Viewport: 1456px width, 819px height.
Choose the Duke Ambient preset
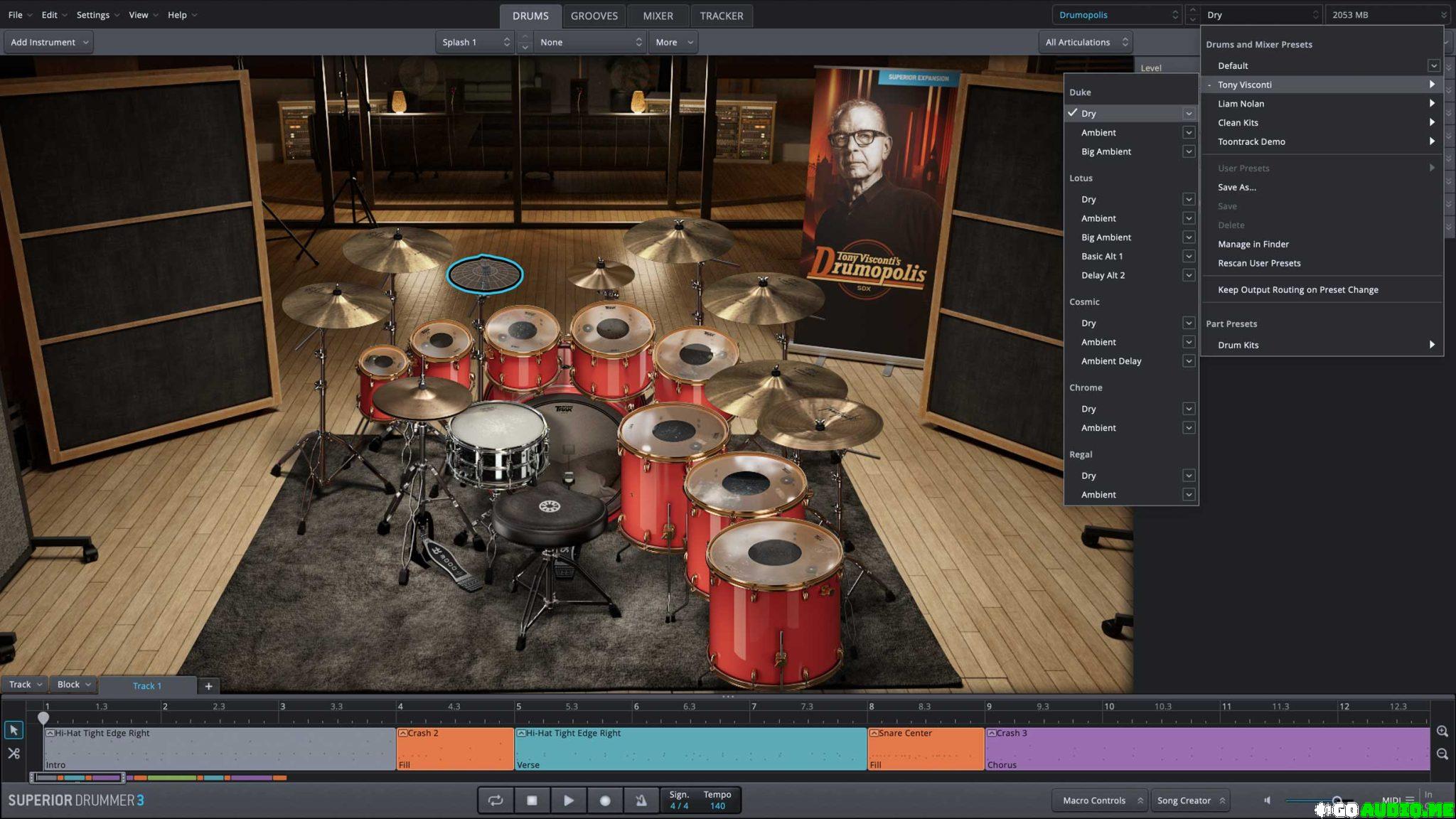pyautogui.click(x=1098, y=133)
